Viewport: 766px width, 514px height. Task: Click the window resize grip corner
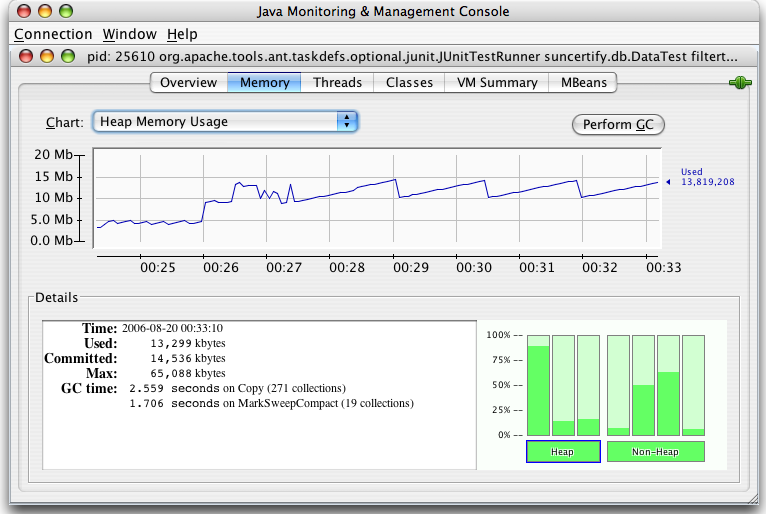(x=751, y=498)
